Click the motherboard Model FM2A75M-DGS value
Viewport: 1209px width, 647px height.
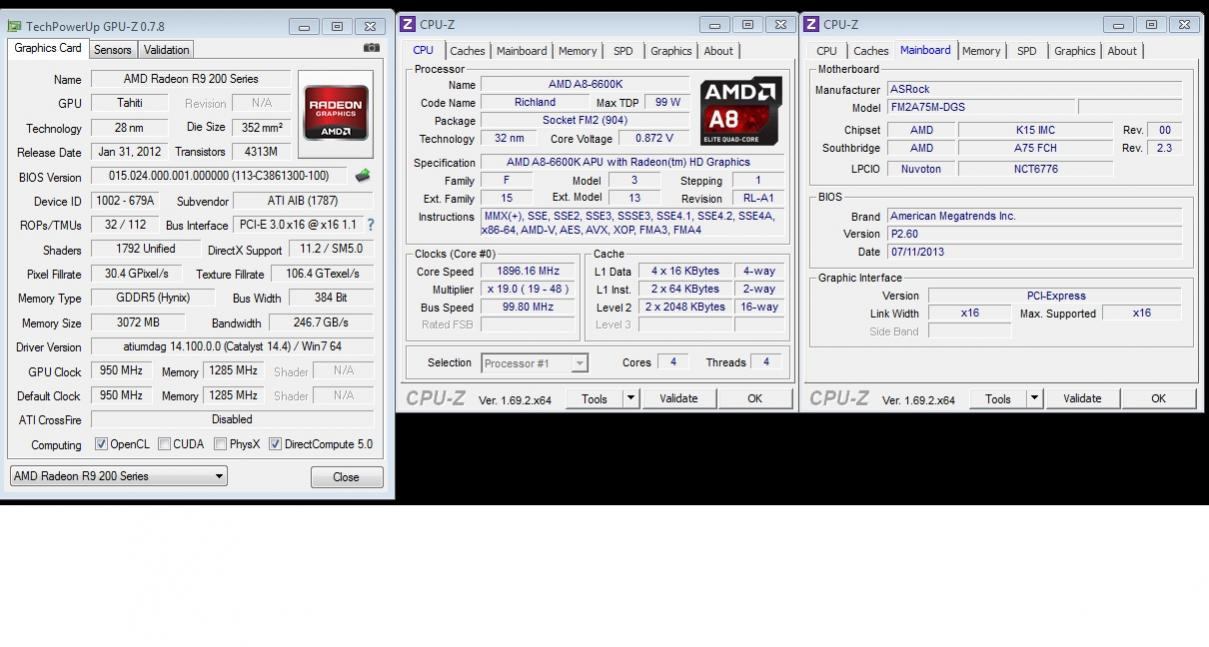point(981,107)
